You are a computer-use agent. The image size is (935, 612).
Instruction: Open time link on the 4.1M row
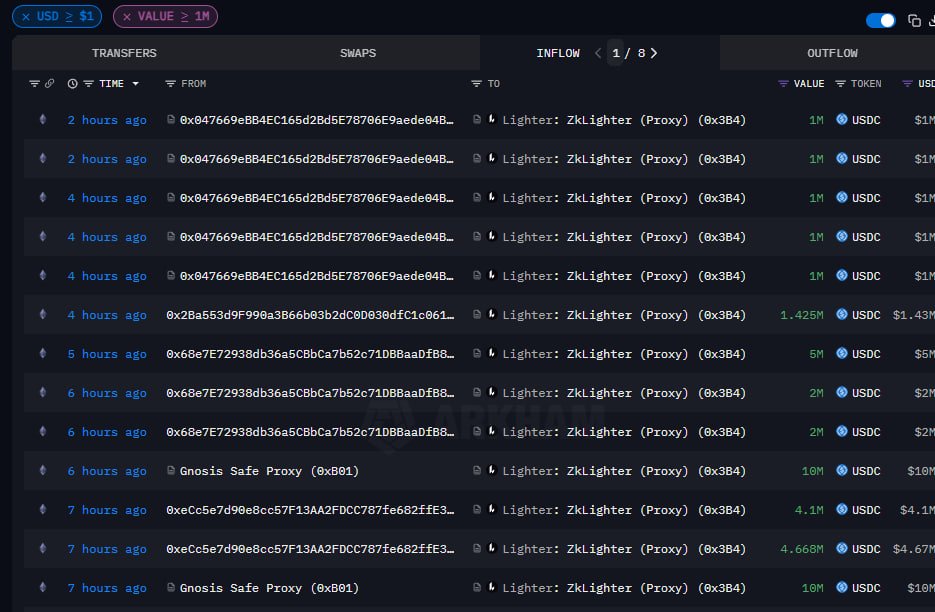click(107, 510)
